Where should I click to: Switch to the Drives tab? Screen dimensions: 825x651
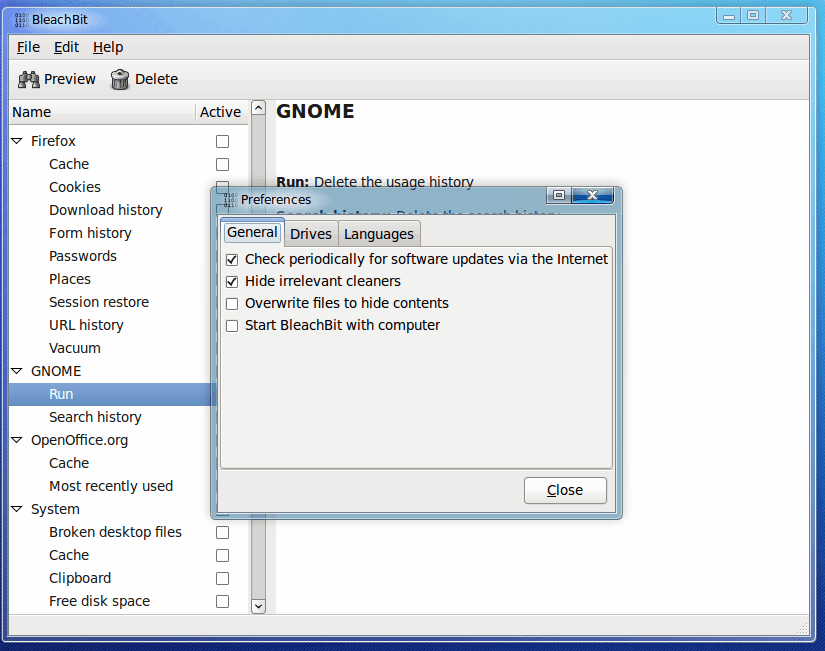pyautogui.click(x=311, y=234)
